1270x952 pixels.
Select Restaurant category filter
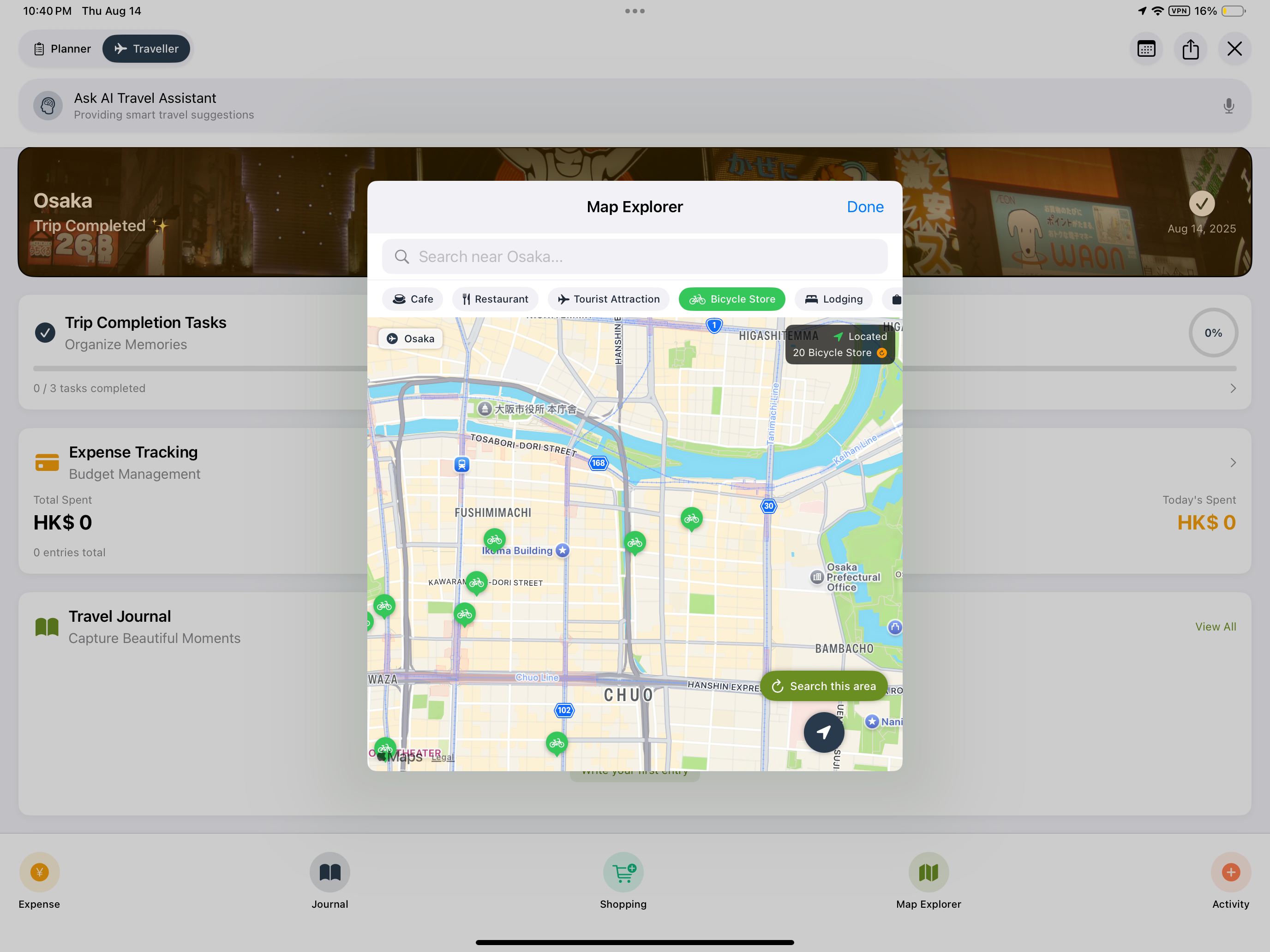[495, 299]
